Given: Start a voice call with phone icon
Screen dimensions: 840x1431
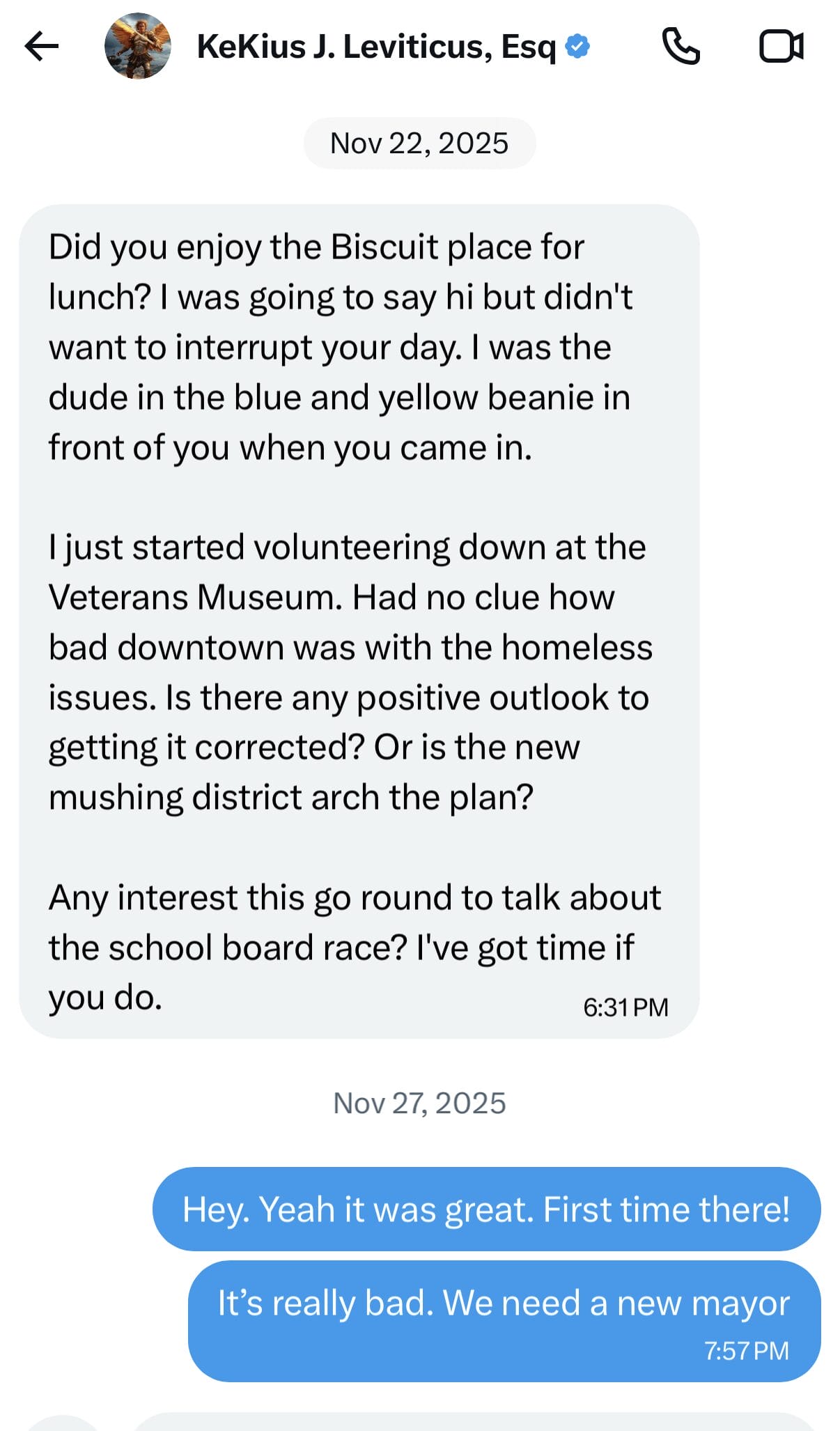Looking at the screenshot, I should tap(680, 47).
